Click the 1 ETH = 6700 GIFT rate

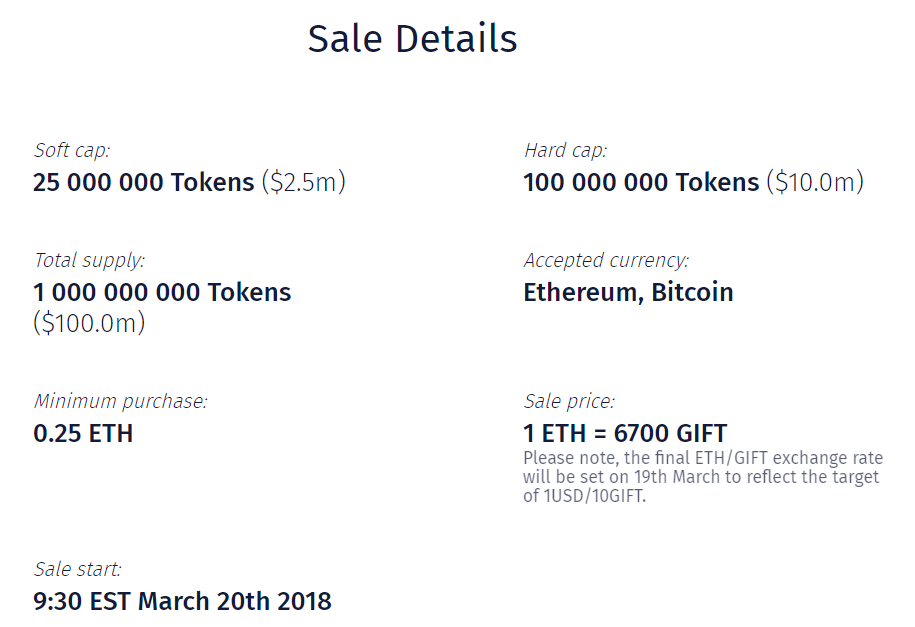(626, 433)
